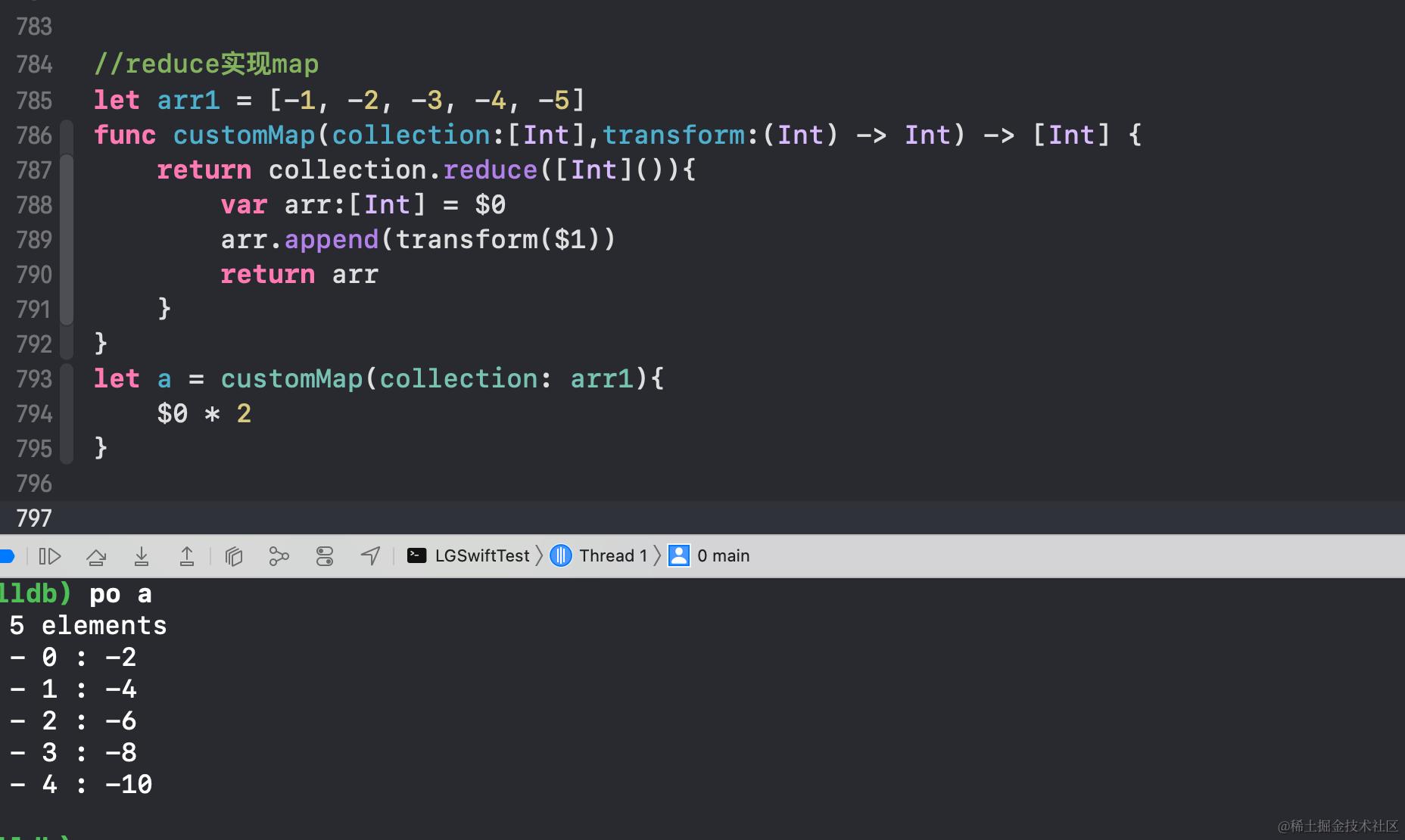1405x840 pixels.
Task: Toggle the breakpoints activation button in debug bar
Action: click(7, 556)
